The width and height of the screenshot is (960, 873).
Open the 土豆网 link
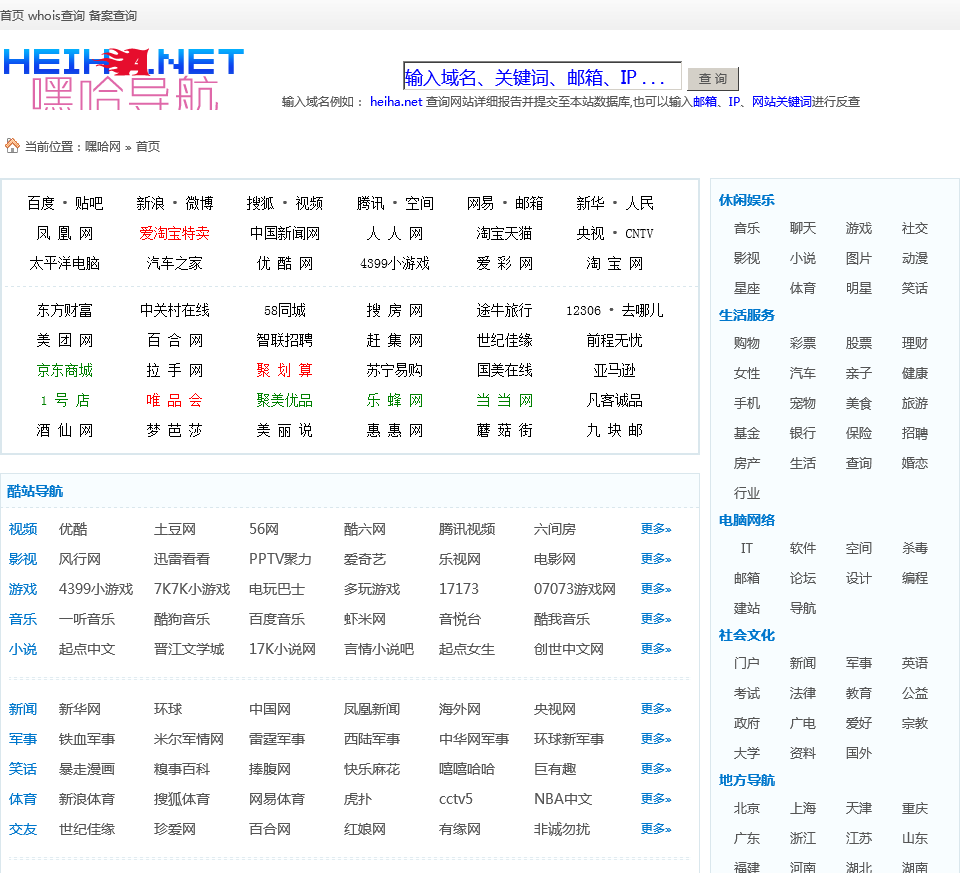click(x=174, y=529)
